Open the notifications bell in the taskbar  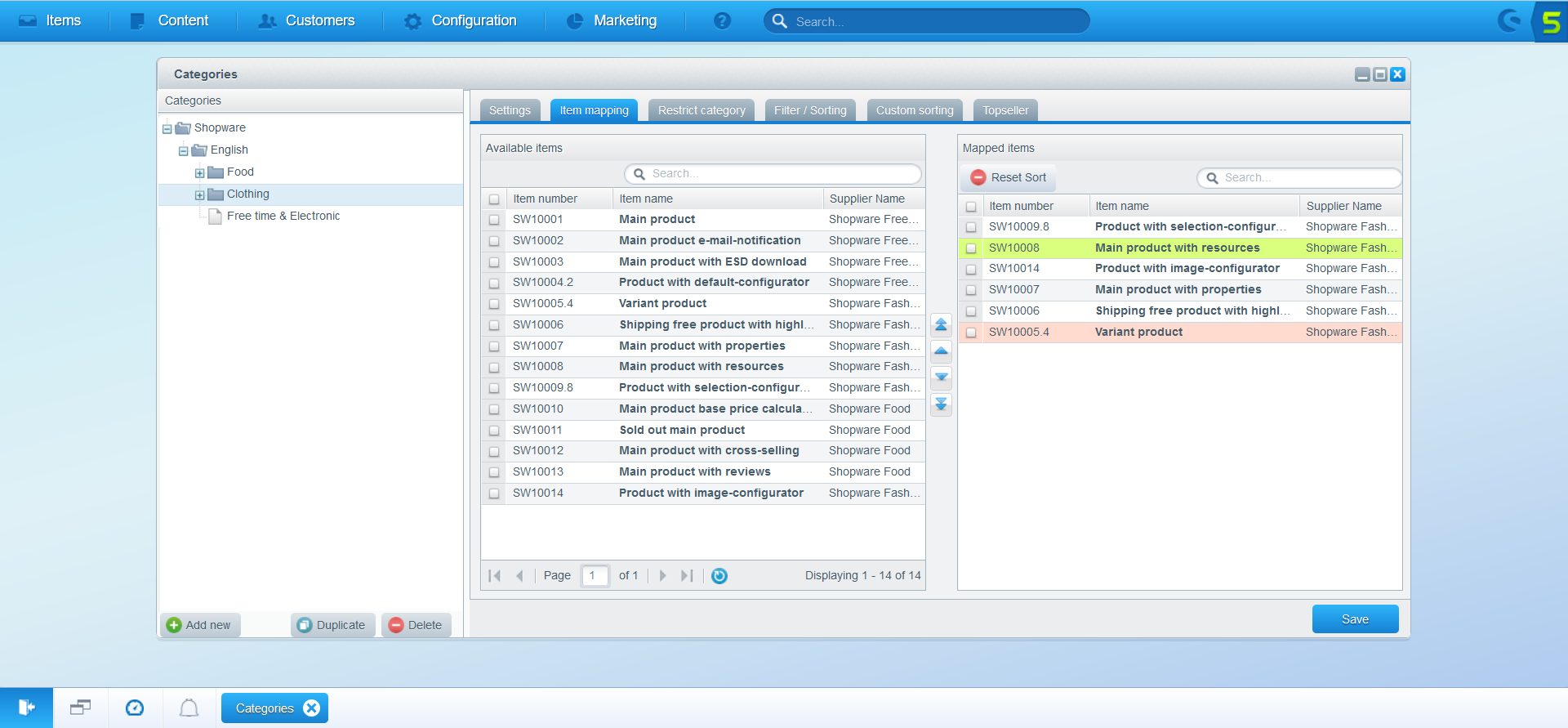[189, 708]
